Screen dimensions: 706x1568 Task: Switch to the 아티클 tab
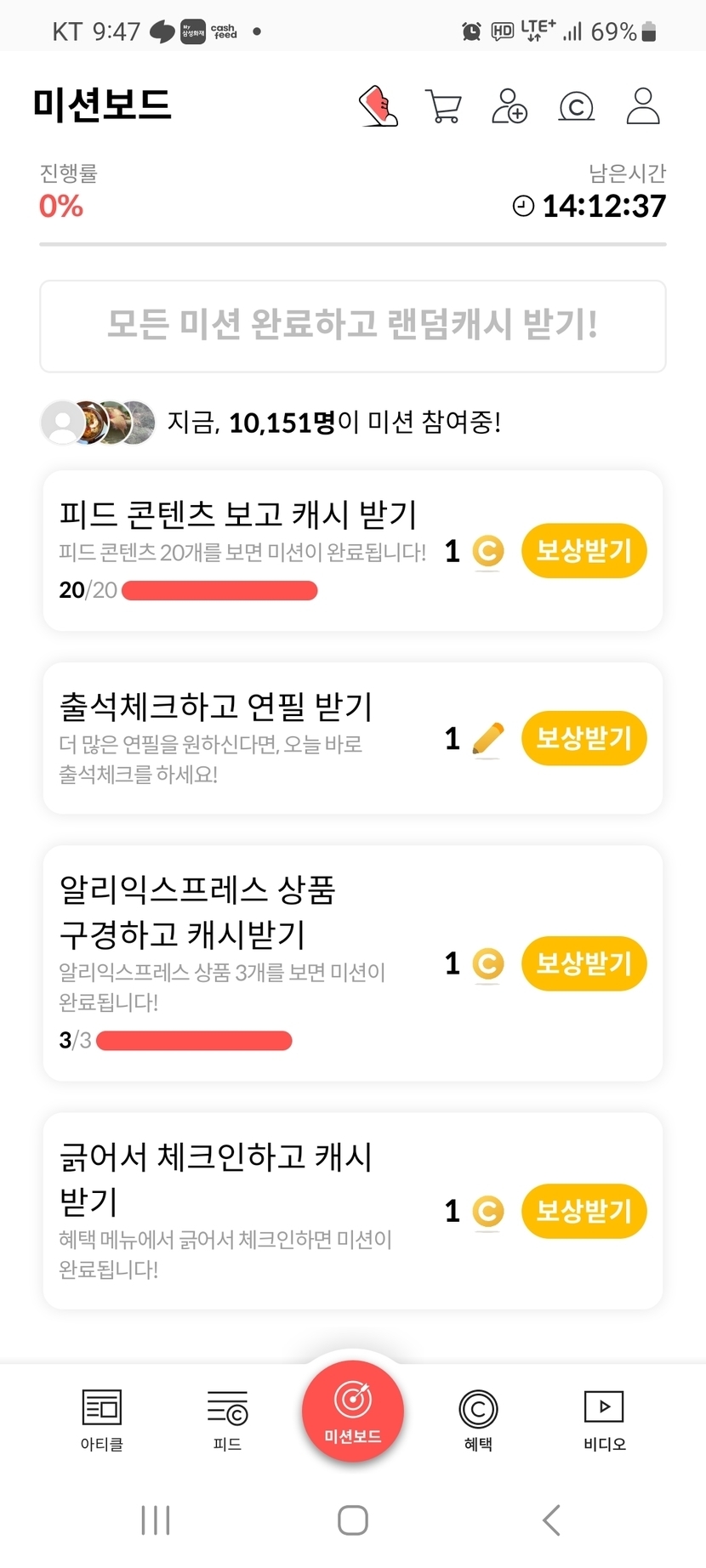[x=102, y=1419]
